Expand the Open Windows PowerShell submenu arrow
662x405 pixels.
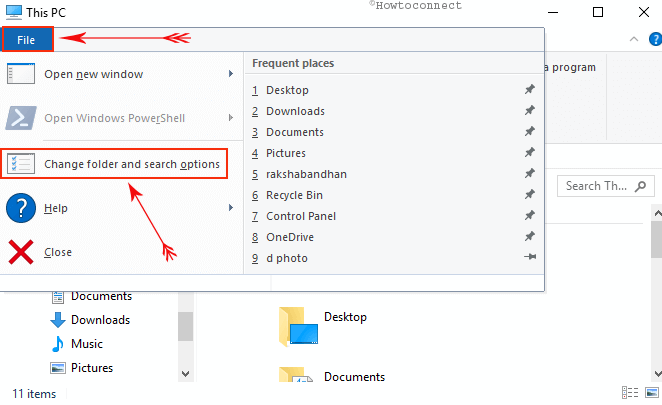tap(231, 118)
